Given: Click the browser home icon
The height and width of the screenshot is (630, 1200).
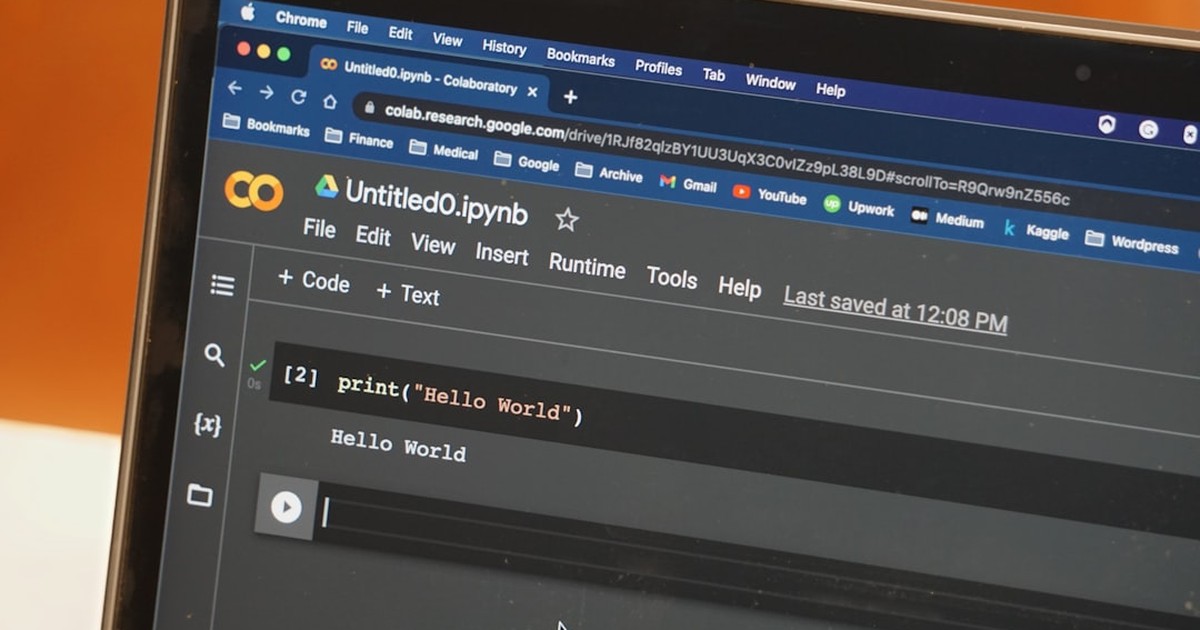Looking at the screenshot, I should click(330, 100).
